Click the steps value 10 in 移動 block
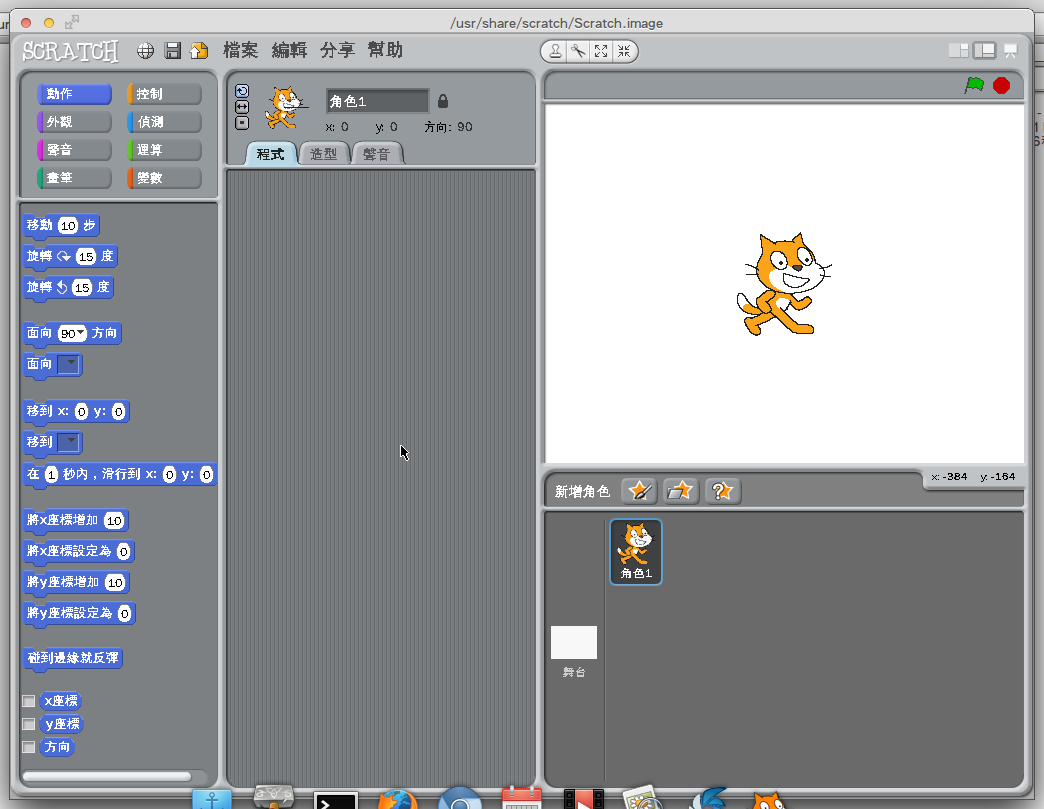The width and height of the screenshot is (1044, 809). [68, 226]
